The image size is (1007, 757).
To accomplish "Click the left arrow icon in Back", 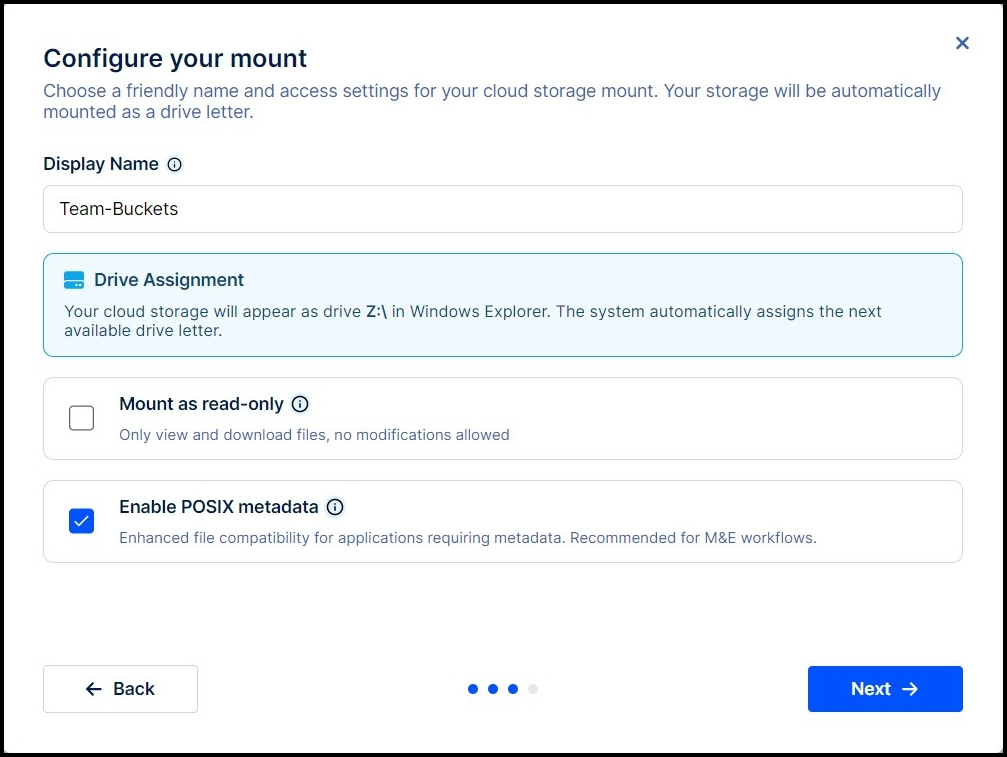I will coord(94,689).
